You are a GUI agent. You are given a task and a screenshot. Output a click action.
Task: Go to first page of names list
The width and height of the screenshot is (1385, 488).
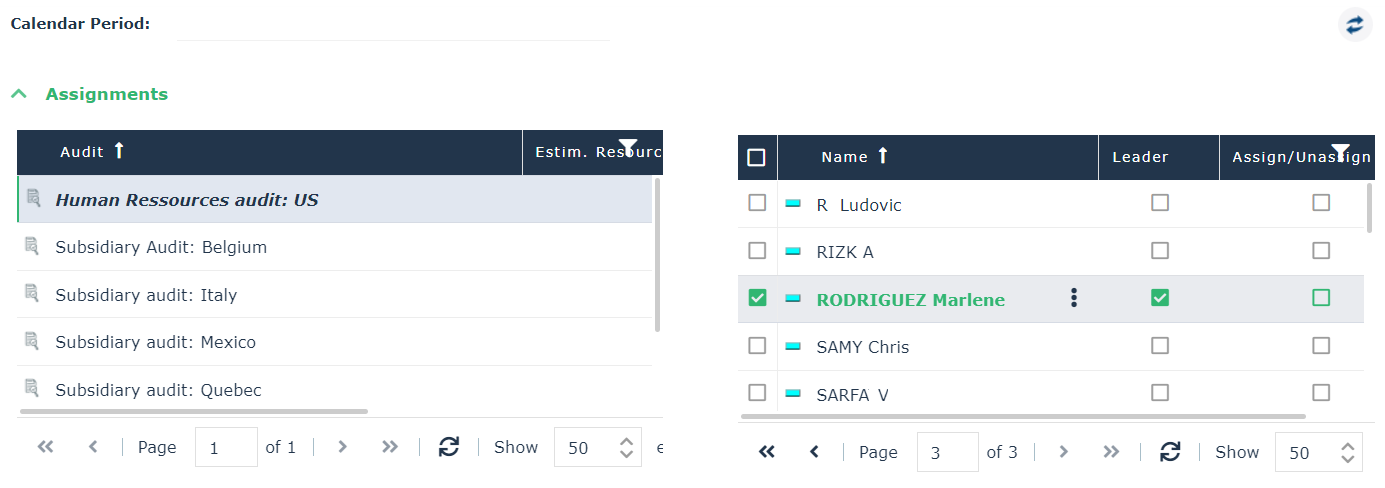pyautogui.click(x=767, y=452)
